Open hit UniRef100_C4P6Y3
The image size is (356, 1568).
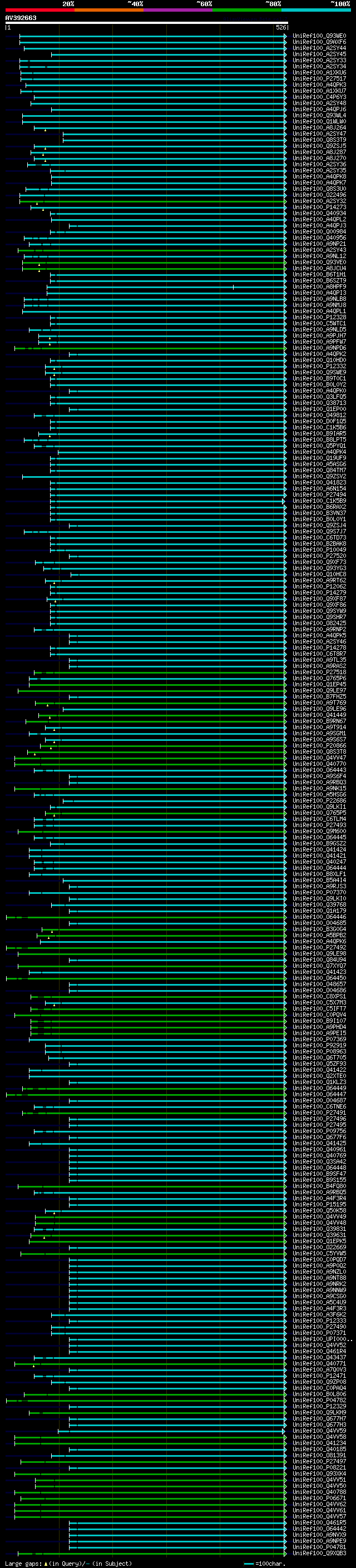(319, 97)
